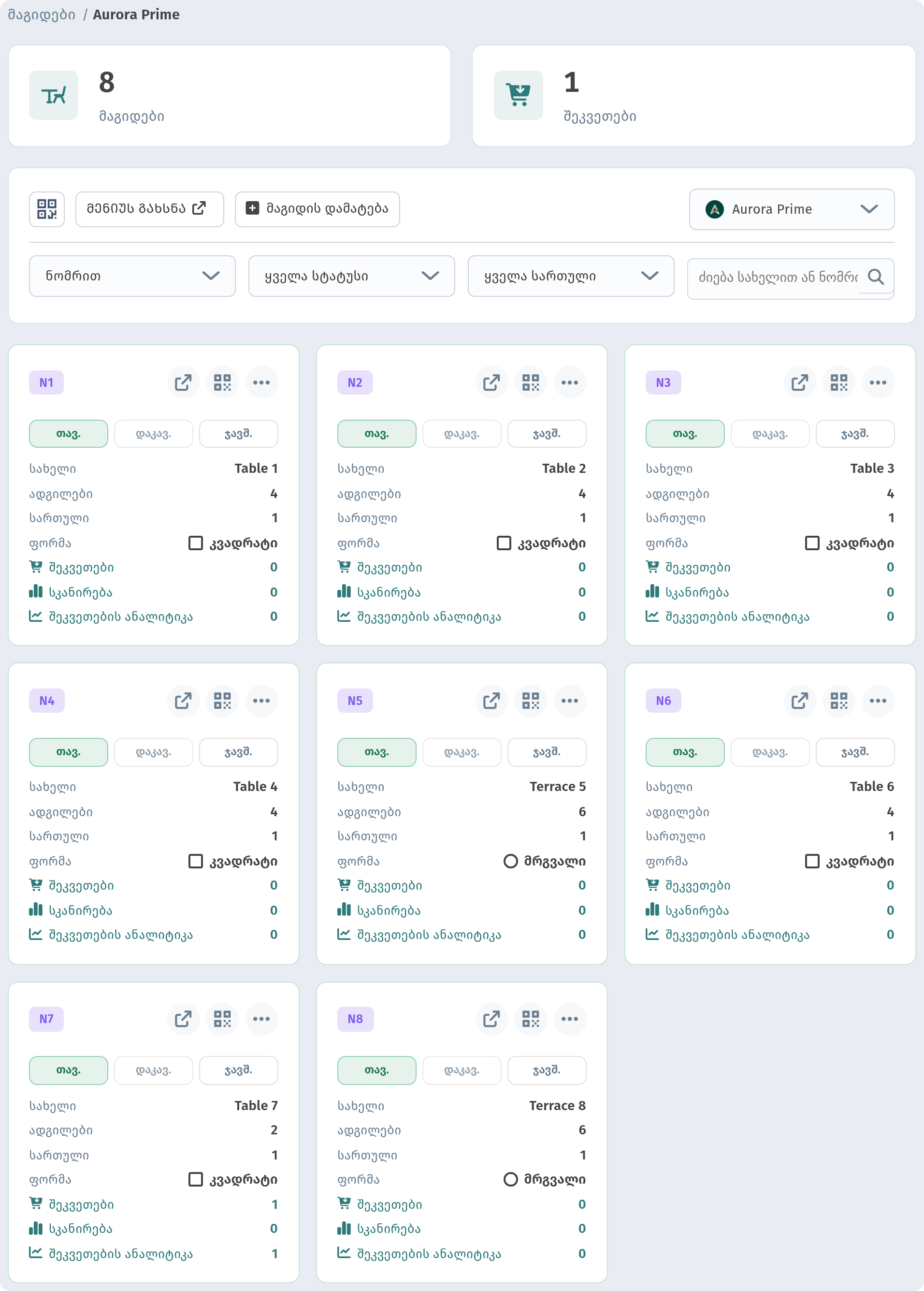Viewport: 924px width, 1291px height.
Task: Click მაგიდის დამატება button
Action: click(318, 209)
